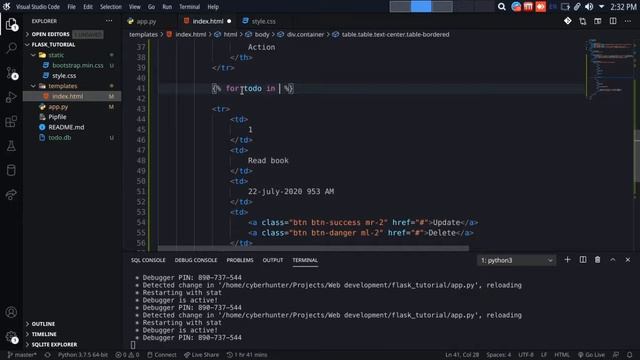Image resolution: width=640 pixels, height=360 pixels.
Task: Click the source control diamond icon in editor toolbar
Action: pos(567,21)
